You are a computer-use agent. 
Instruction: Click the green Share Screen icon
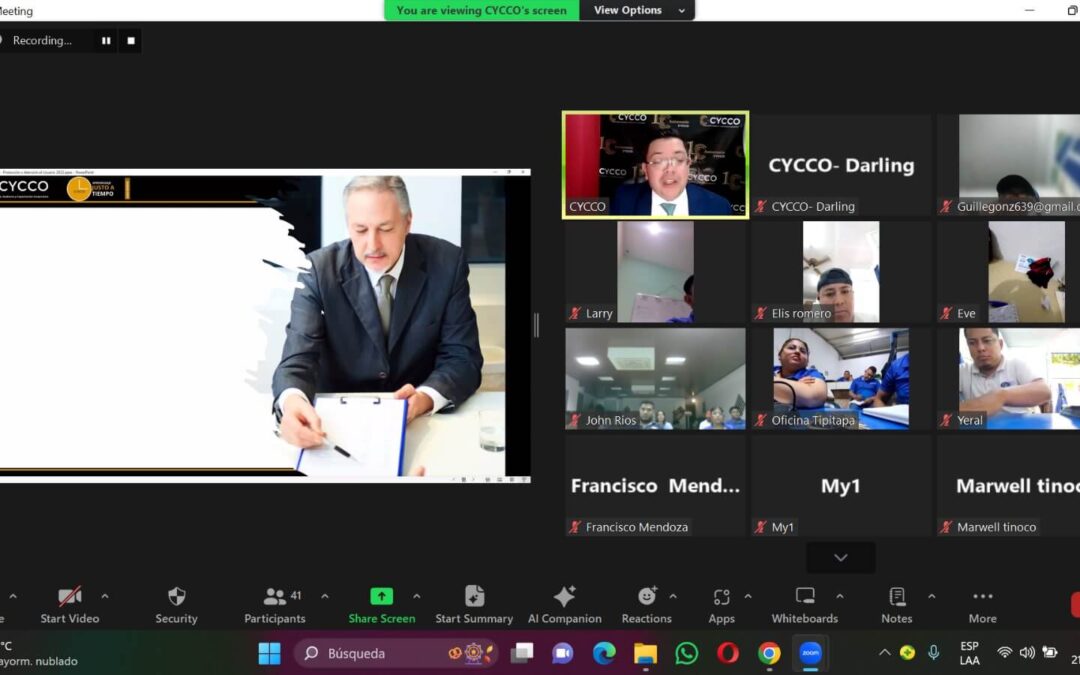(381, 596)
